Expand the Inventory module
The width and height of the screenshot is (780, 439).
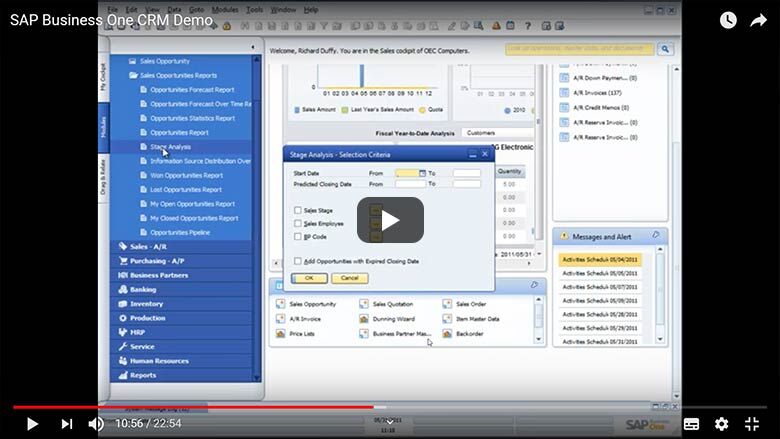pyautogui.click(x=146, y=304)
